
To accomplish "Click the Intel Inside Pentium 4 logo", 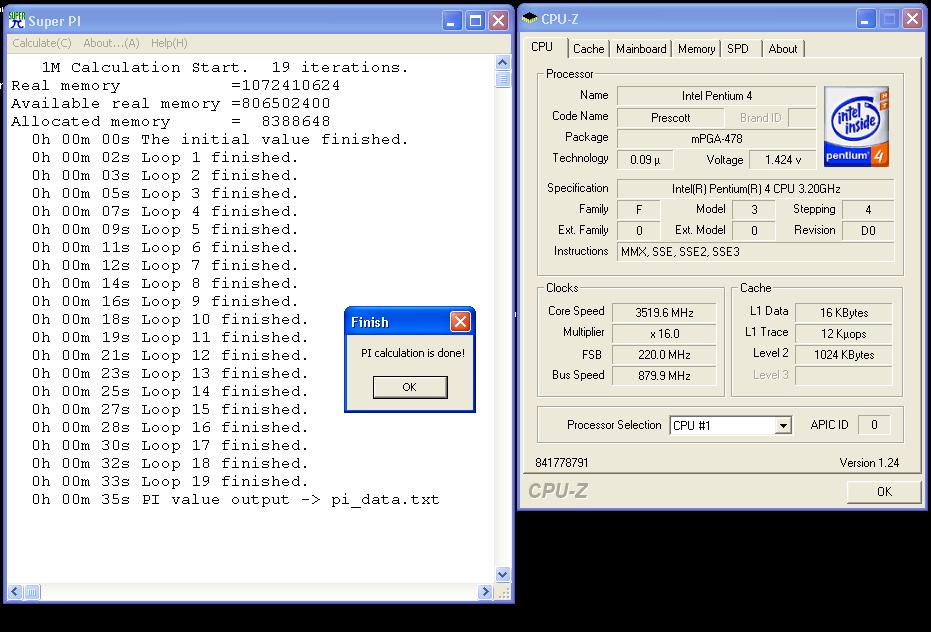I will (856, 126).
